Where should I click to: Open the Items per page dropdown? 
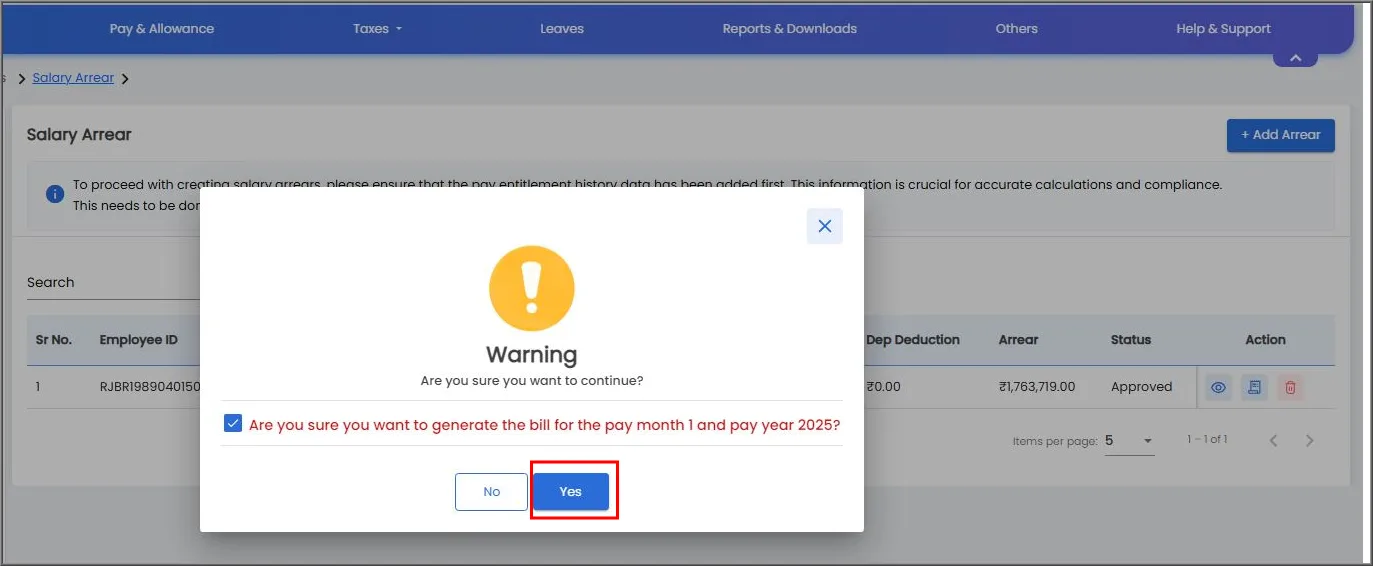click(x=1130, y=441)
